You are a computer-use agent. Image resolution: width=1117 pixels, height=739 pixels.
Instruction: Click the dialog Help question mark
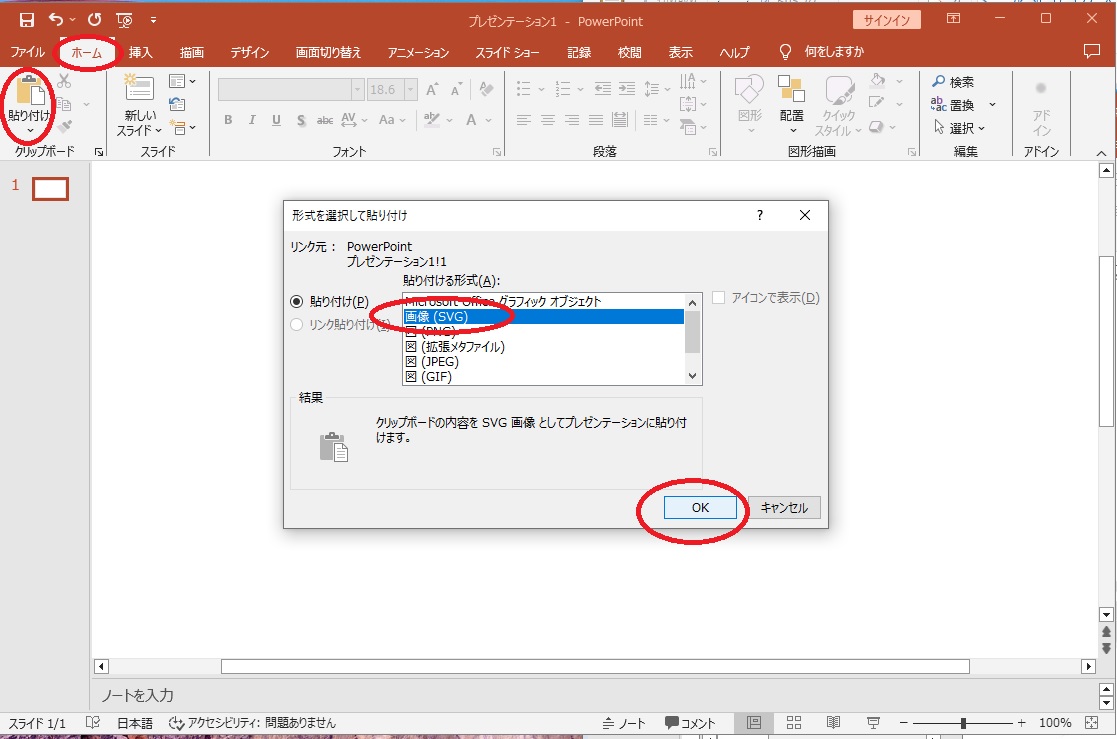coord(760,215)
